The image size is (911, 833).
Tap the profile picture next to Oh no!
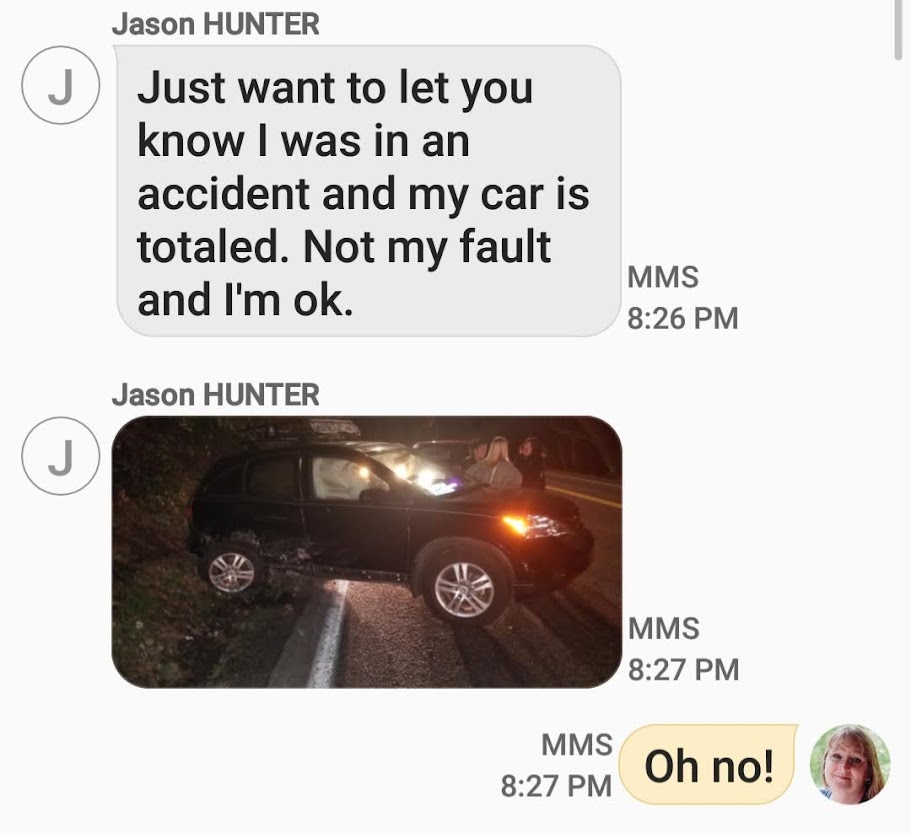click(x=850, y=764)
